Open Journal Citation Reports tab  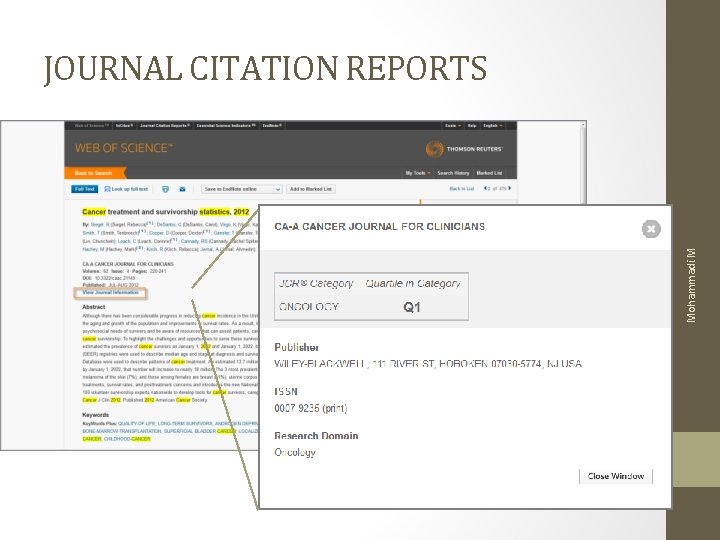[x=164, y=125]
